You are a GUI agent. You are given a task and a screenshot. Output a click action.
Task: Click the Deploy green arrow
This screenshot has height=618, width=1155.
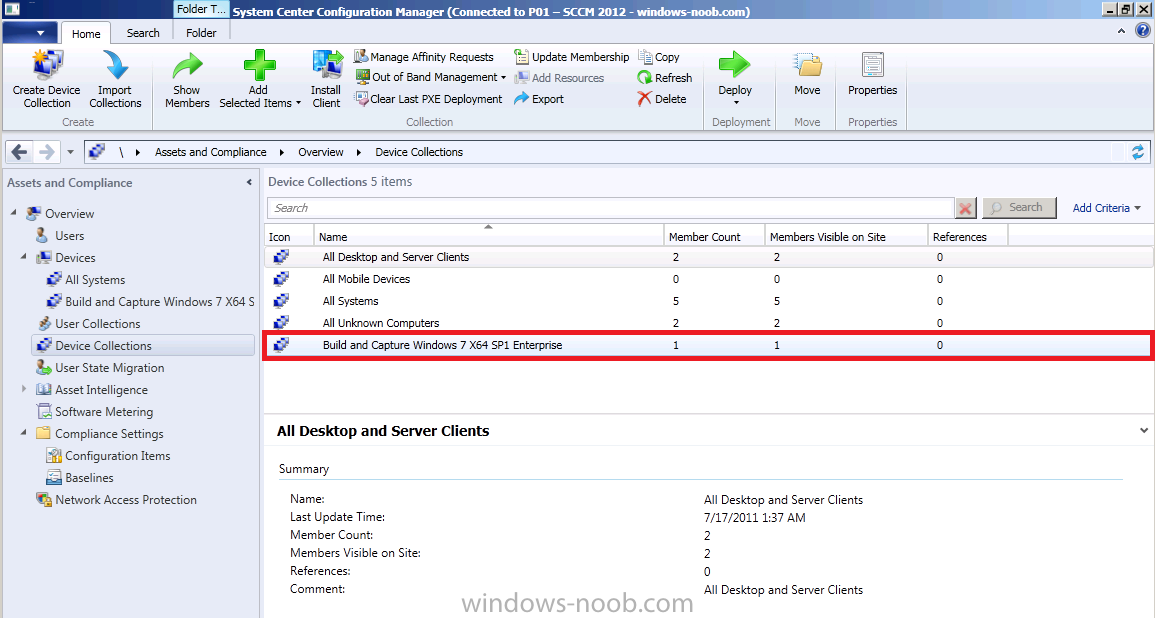[734, 64]
